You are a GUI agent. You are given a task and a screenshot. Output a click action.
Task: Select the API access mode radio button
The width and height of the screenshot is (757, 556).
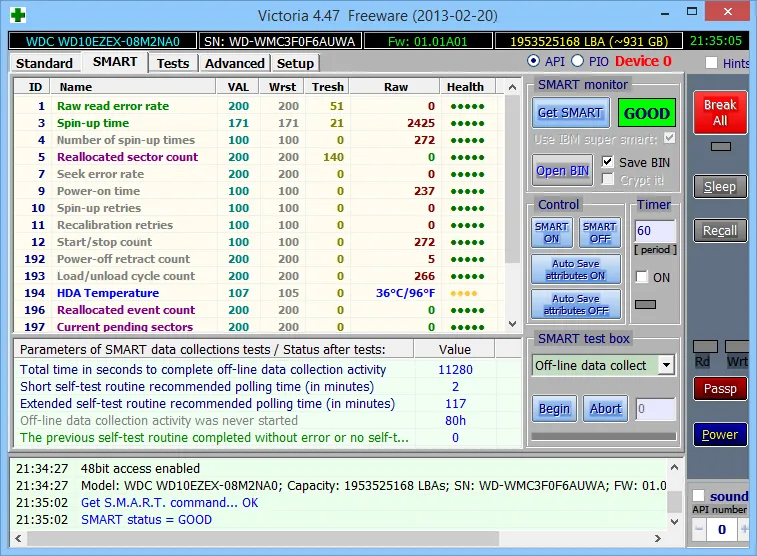pyautogui.click(x=533, y=61)
